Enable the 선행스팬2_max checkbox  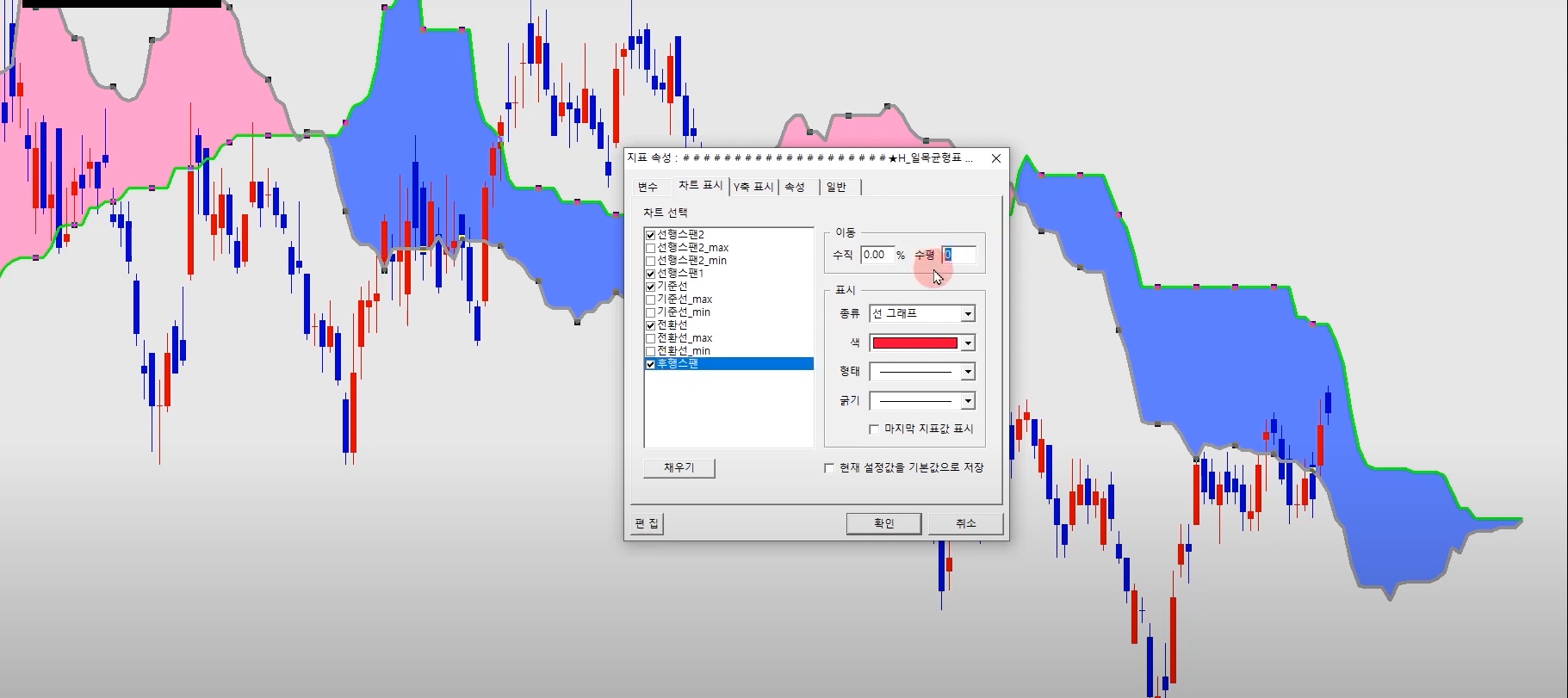click(x=651, y=248)
